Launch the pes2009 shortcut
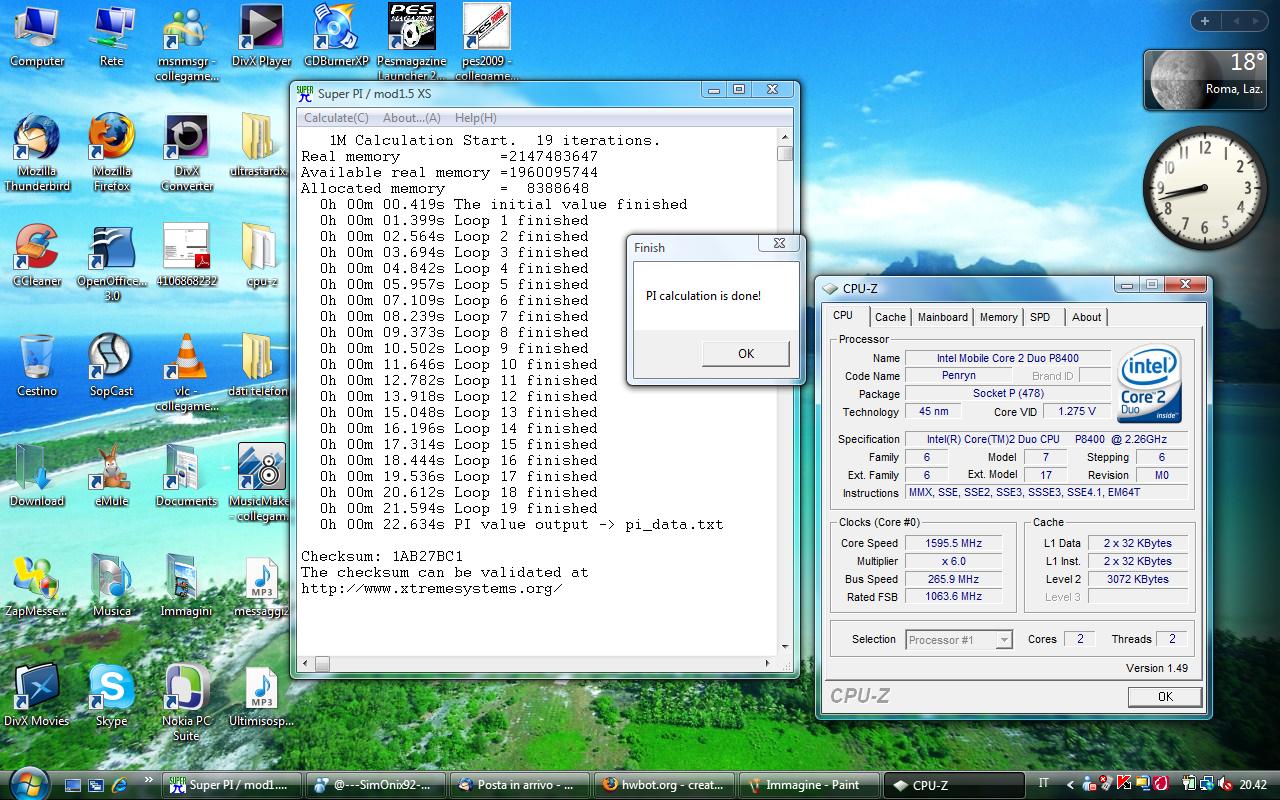This screenshot has width=1280, height=800. (x=486, y=42)
